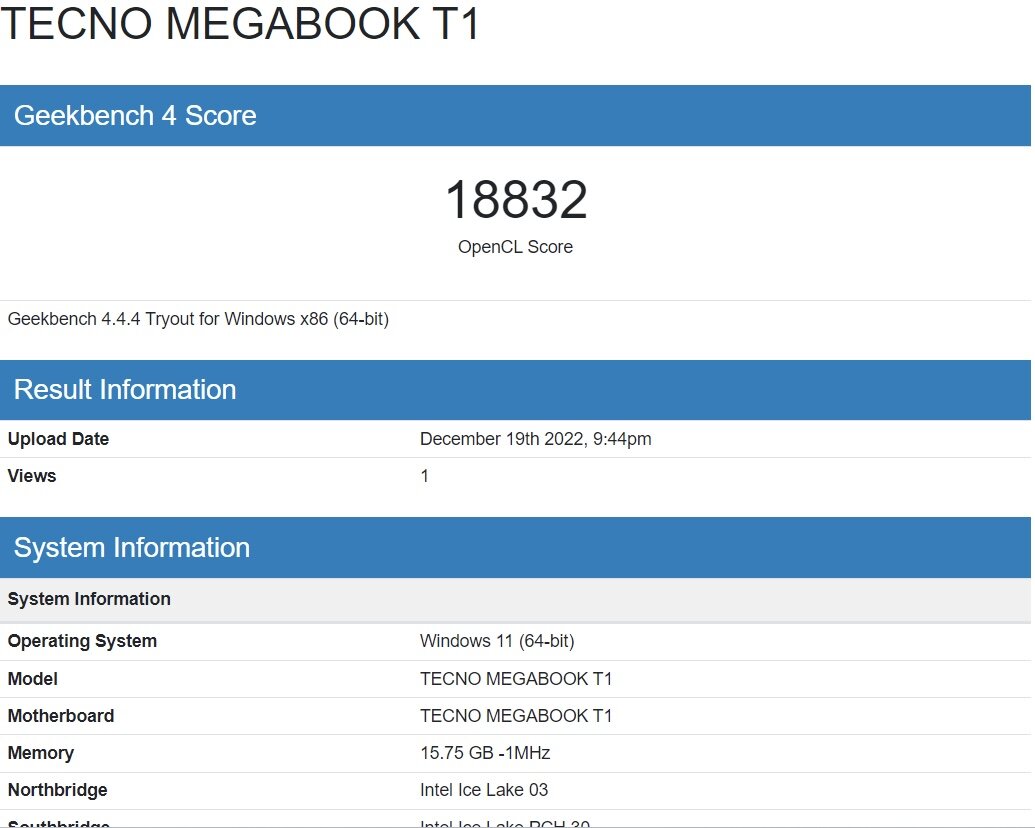Click the Operating System label
The height and width of the screenshot is (828, 1035).
coord(82,641)
